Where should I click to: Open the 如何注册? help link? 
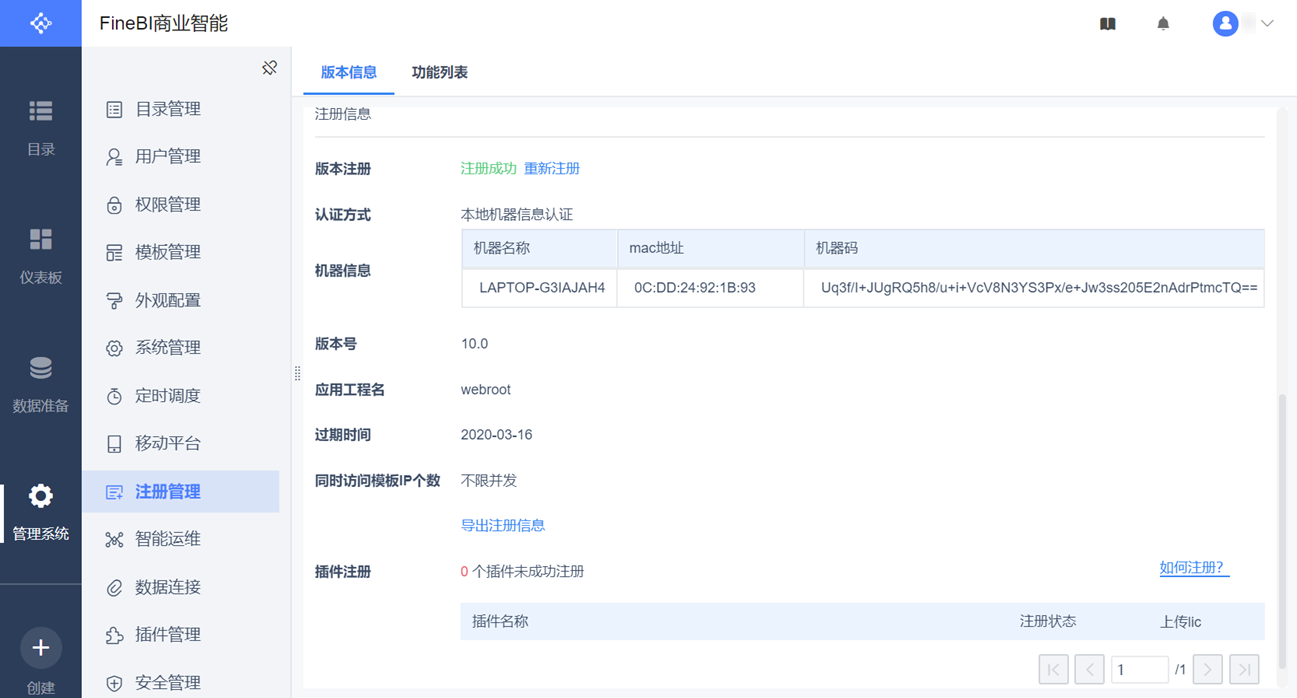[1193, 568]
